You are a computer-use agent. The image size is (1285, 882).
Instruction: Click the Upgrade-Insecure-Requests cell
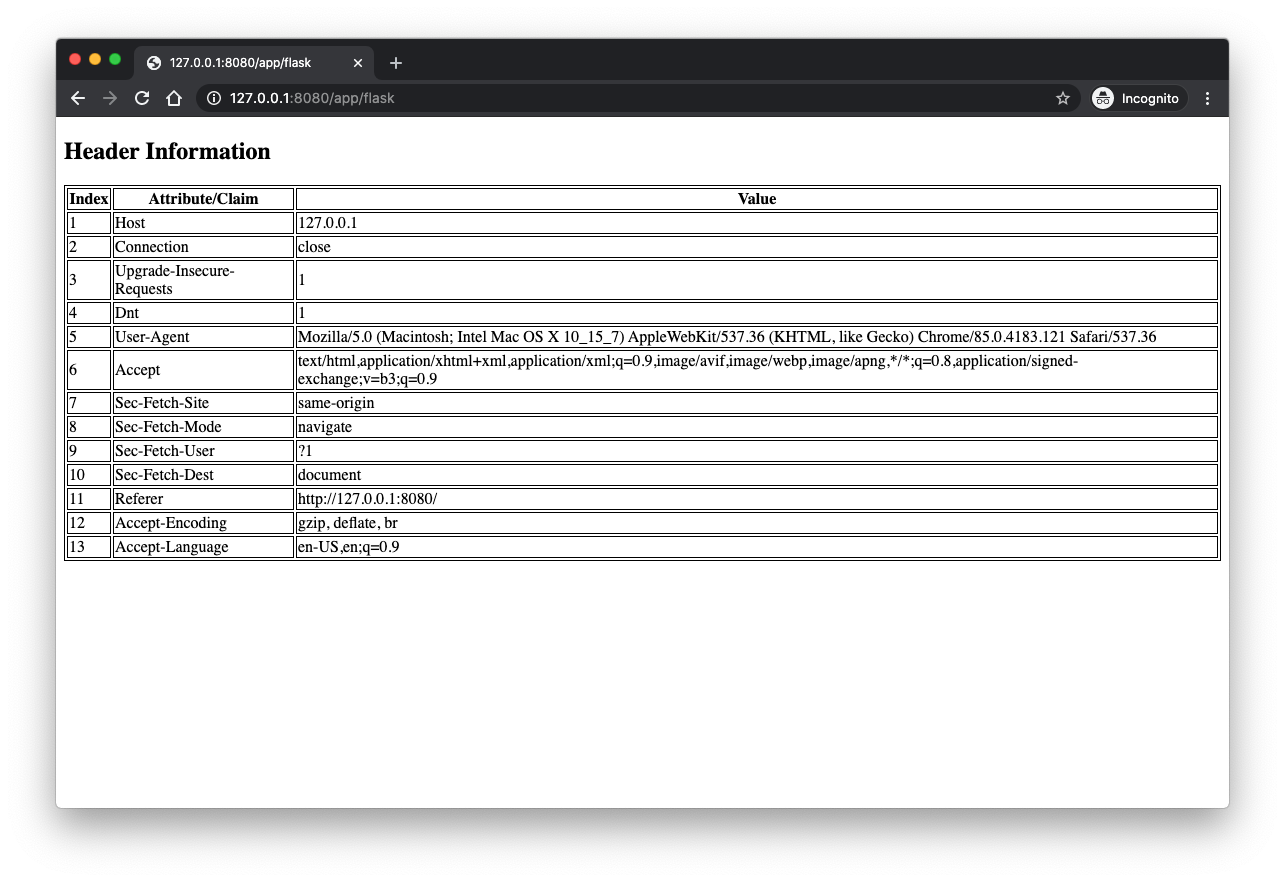click(203, 280)
